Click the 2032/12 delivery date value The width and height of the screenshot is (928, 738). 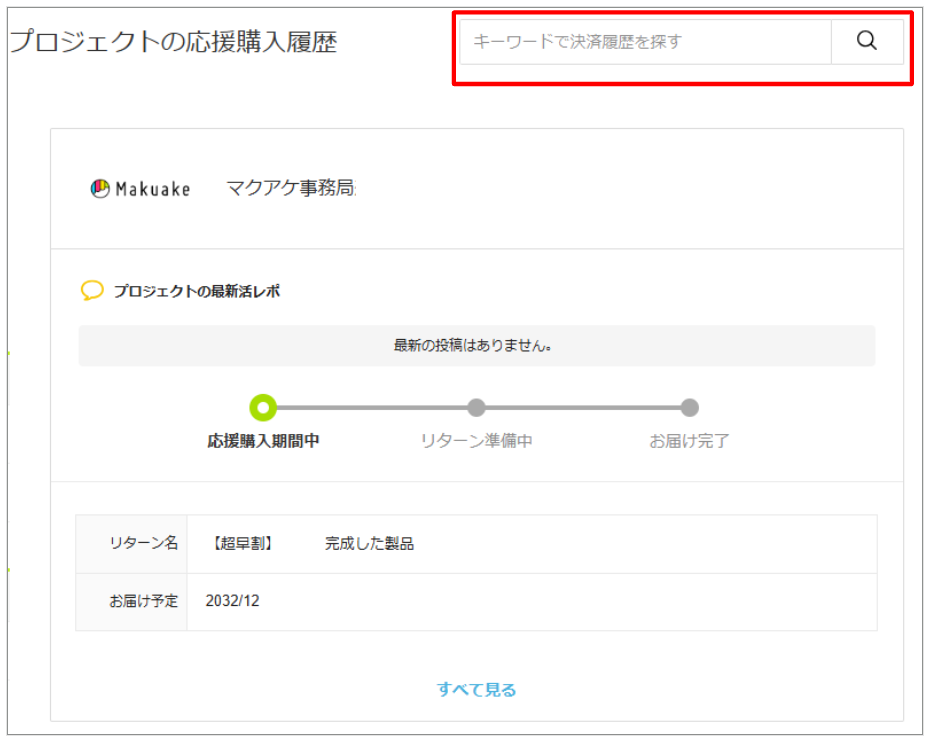(233, 601)
